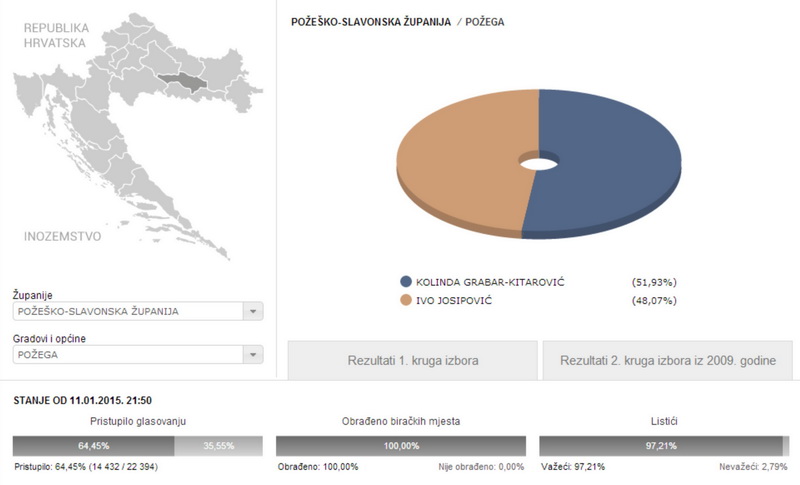800x485 pixels.
Task: Click the REPUBLIKA HRVATSKA map label
Action: (x=56, y=35)
